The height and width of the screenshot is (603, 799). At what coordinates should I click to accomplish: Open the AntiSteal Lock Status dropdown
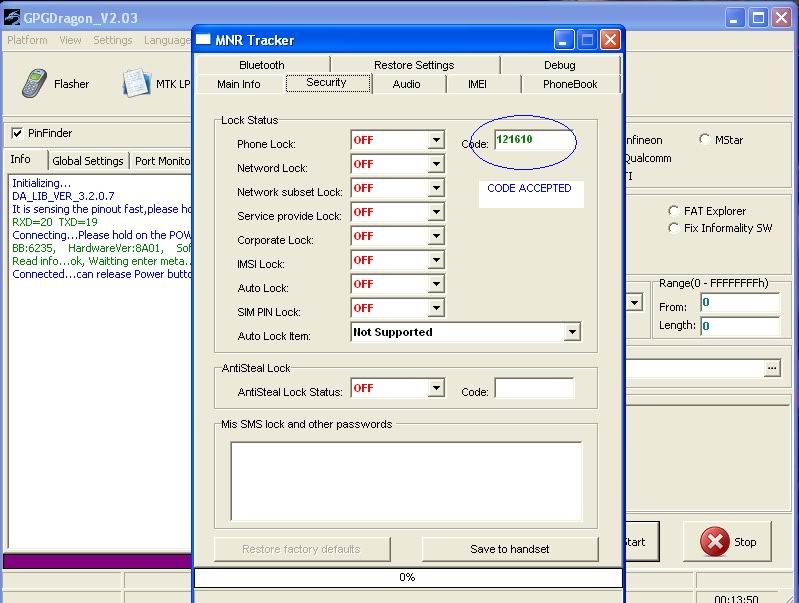point(436,388)
